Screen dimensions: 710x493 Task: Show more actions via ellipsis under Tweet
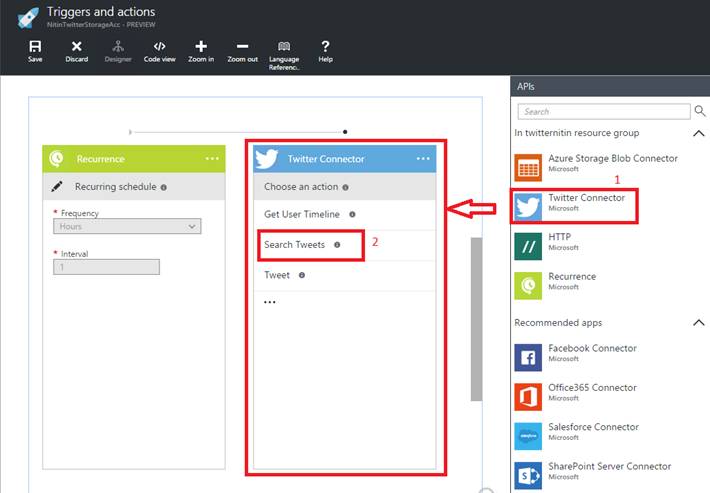(x=270, y=302)
